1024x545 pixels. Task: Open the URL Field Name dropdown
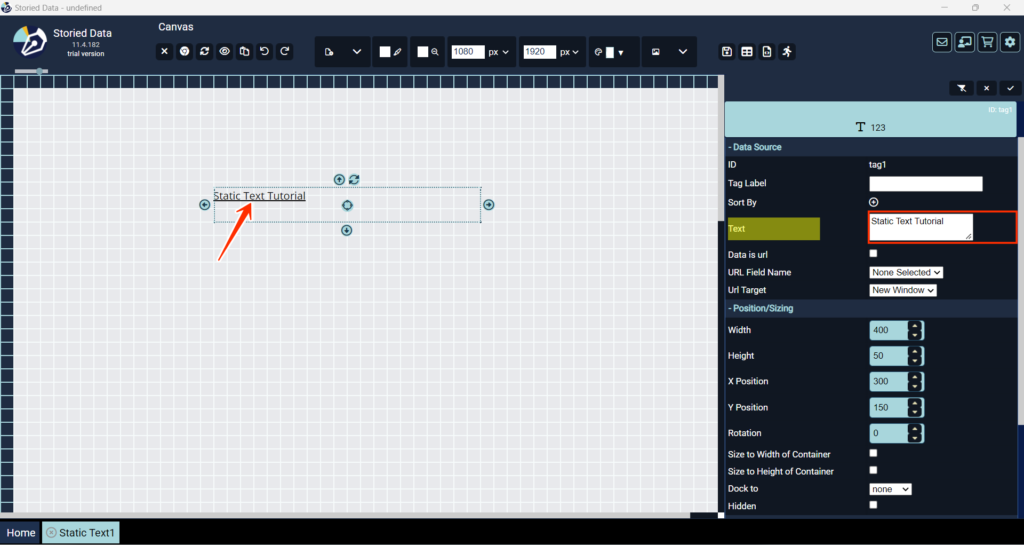[x=906, y=272]
